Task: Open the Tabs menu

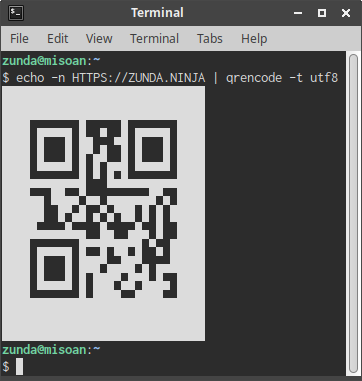Action: coord(210,39)
